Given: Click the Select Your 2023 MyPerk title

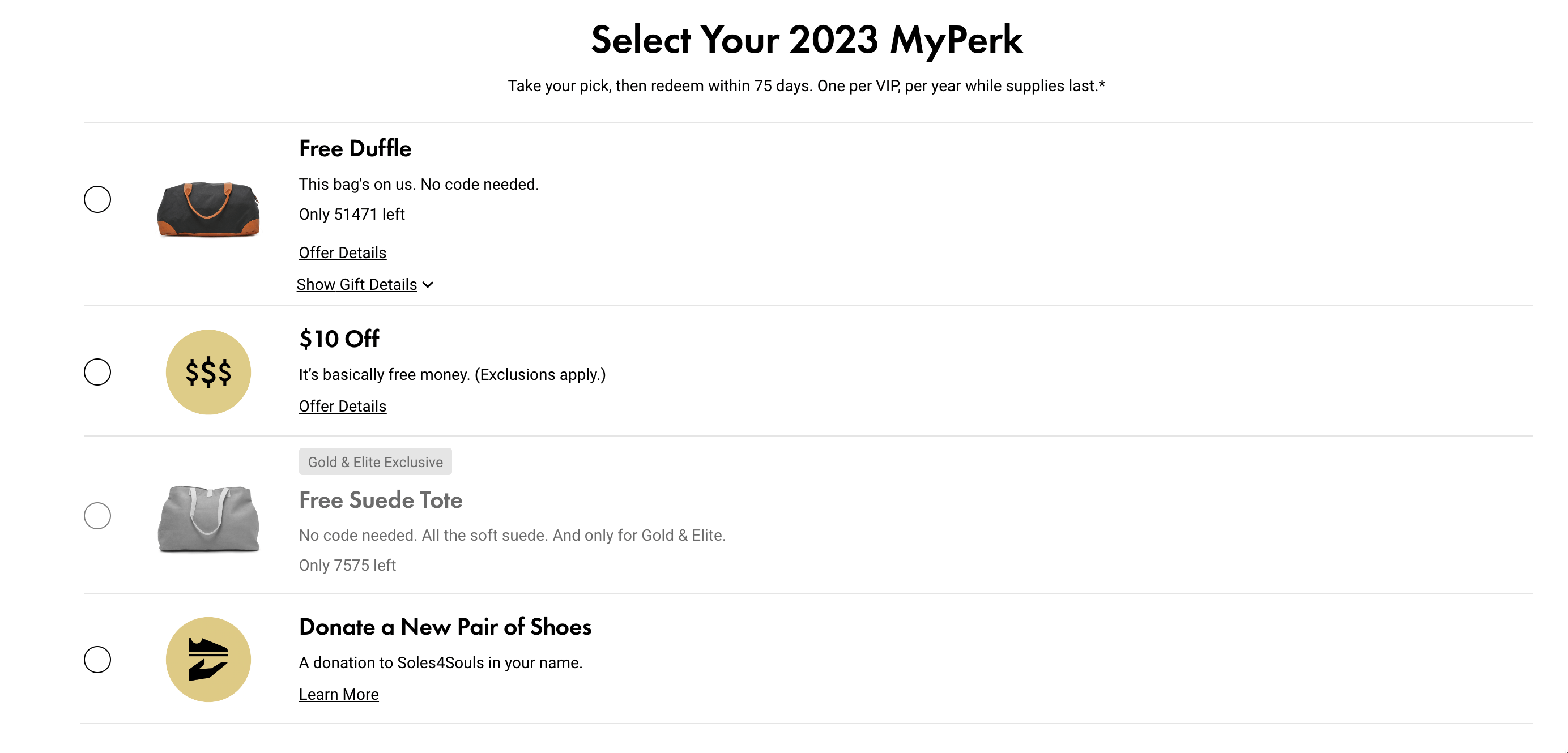Looking at the screenshot, I should click(807, 40).
